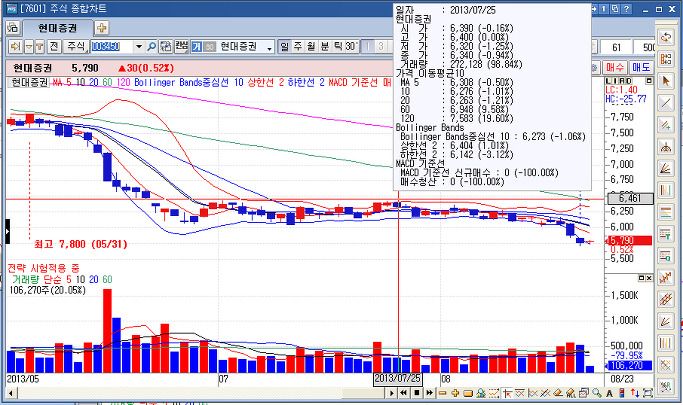The image size is (683, 405).
Task: Select the 분 (minute) period button
Action: pyautogui.click(x=324, y=46)
